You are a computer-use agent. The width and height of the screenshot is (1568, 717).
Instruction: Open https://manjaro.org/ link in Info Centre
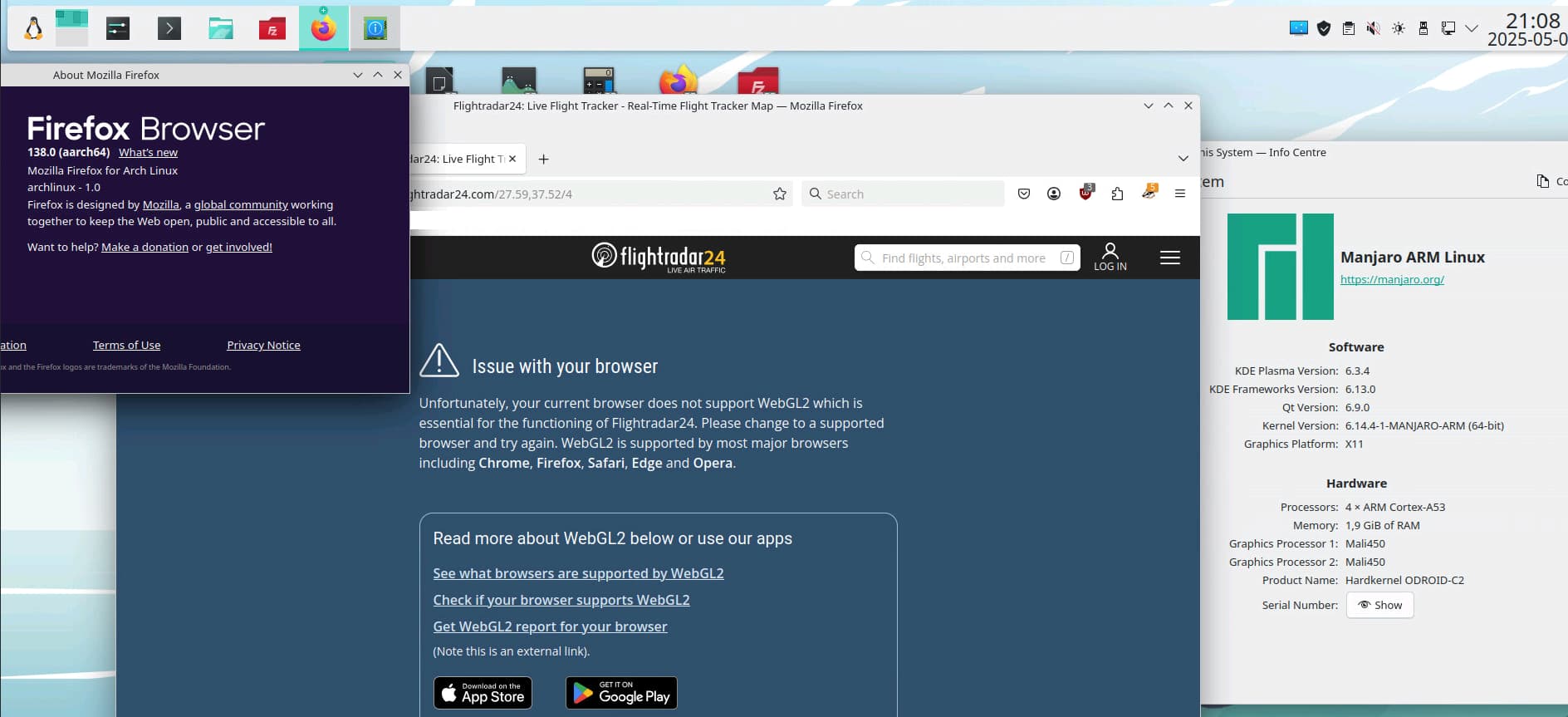(1392, 279)
